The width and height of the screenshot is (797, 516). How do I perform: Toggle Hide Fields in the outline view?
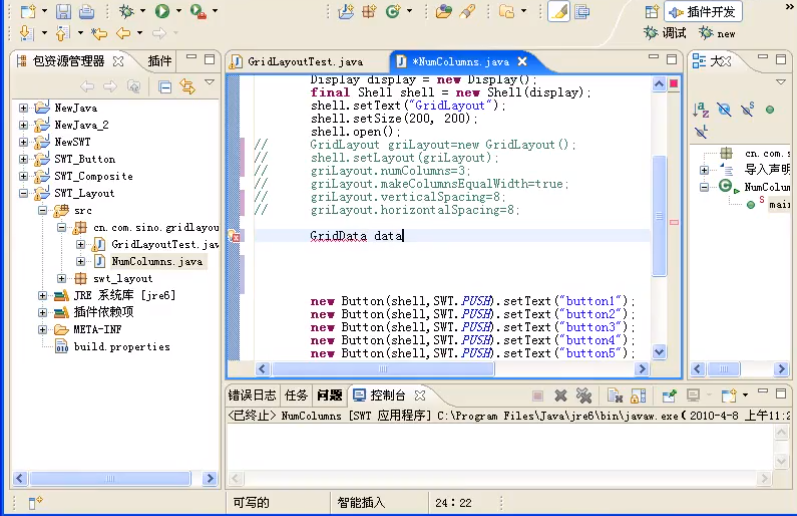[724, 109]
